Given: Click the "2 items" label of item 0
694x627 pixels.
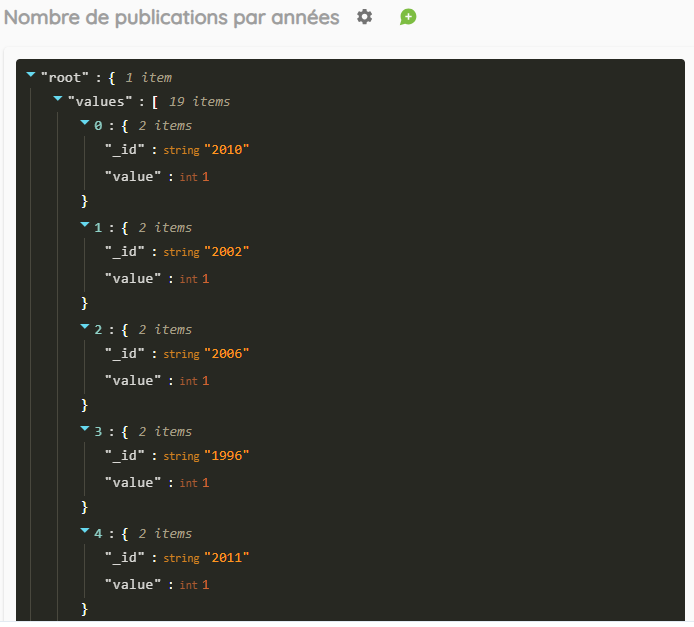Looking at the screenshot, I should pos(165,126).
